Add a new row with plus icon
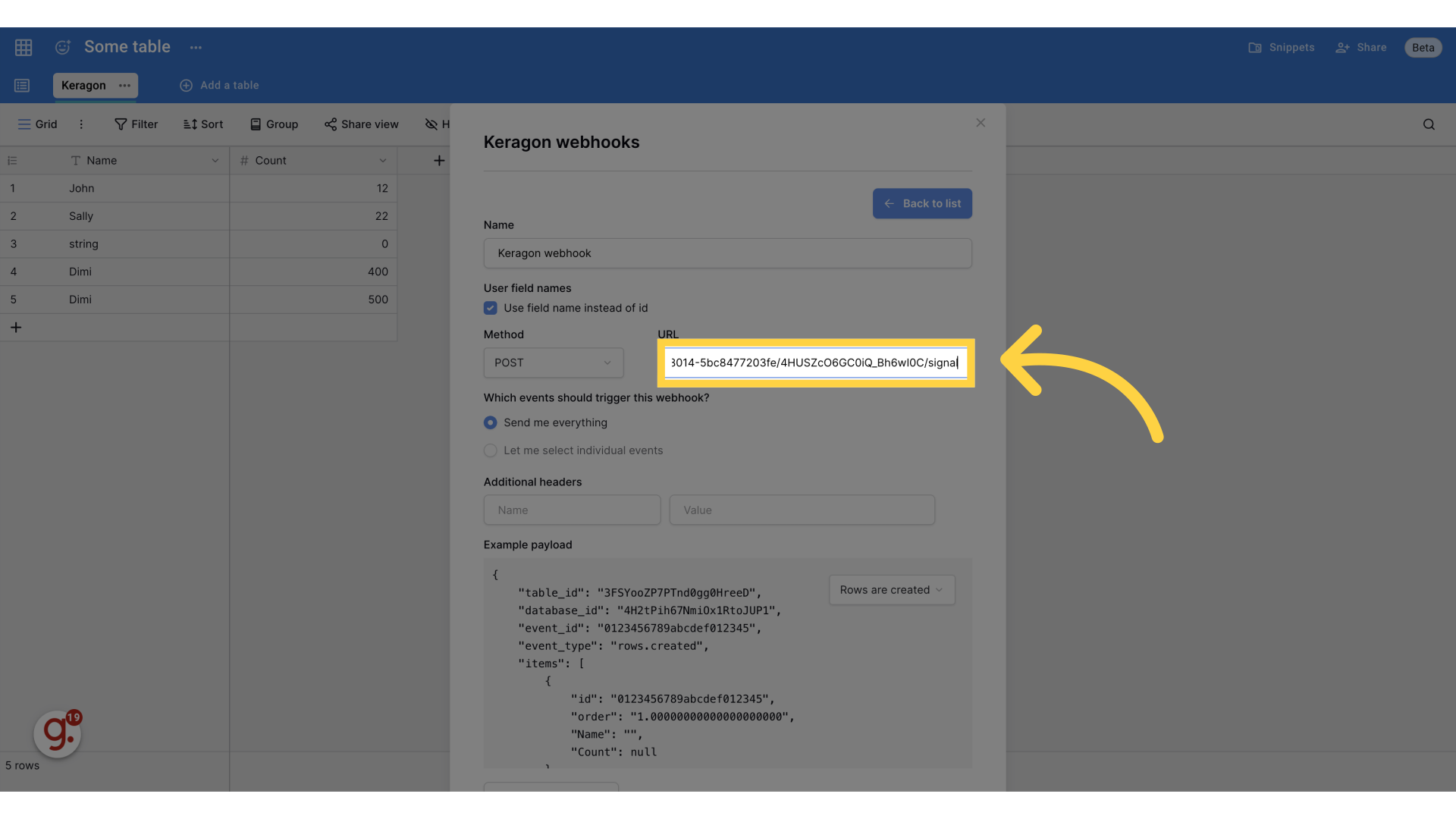This screenshot has width=1456, height=819. point(16,328)
